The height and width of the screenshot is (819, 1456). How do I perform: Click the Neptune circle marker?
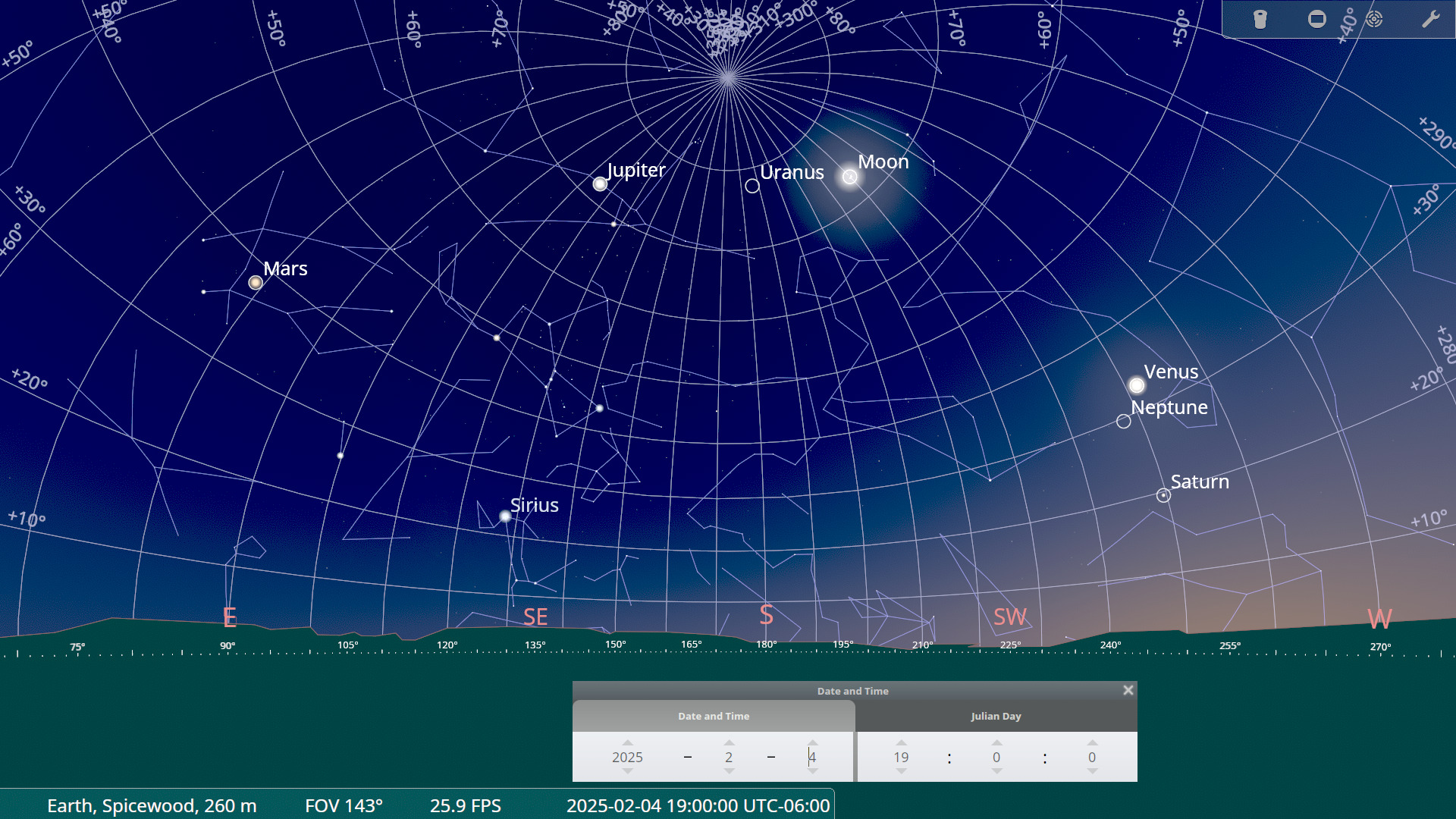coord(1124,422)
